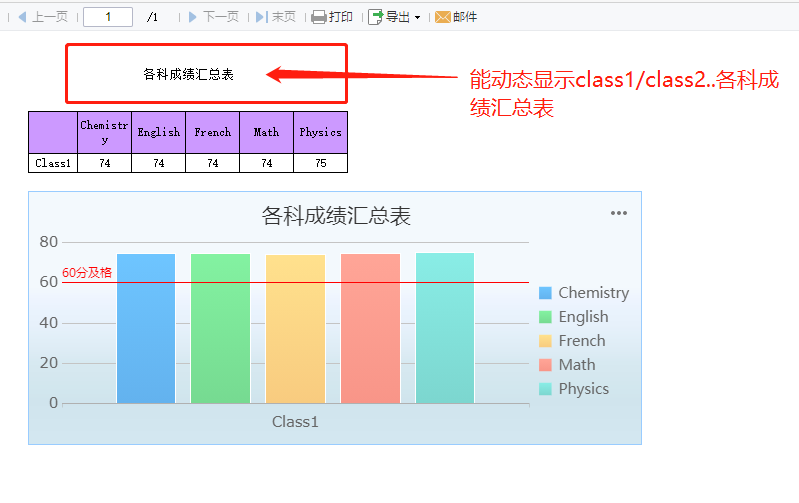Click the /1 total pages text
Screen dimensions: 799x503
click(x=152, y=17)
